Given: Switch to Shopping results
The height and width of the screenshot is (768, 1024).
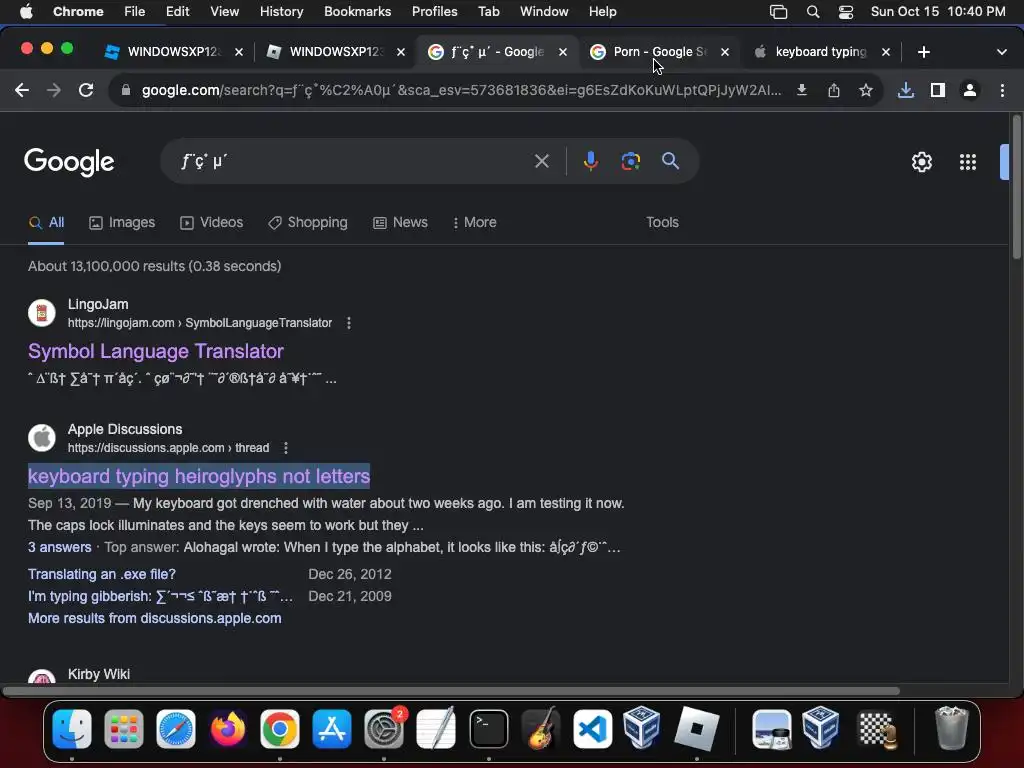Looking at the screenshot, I should click(308, 223).
